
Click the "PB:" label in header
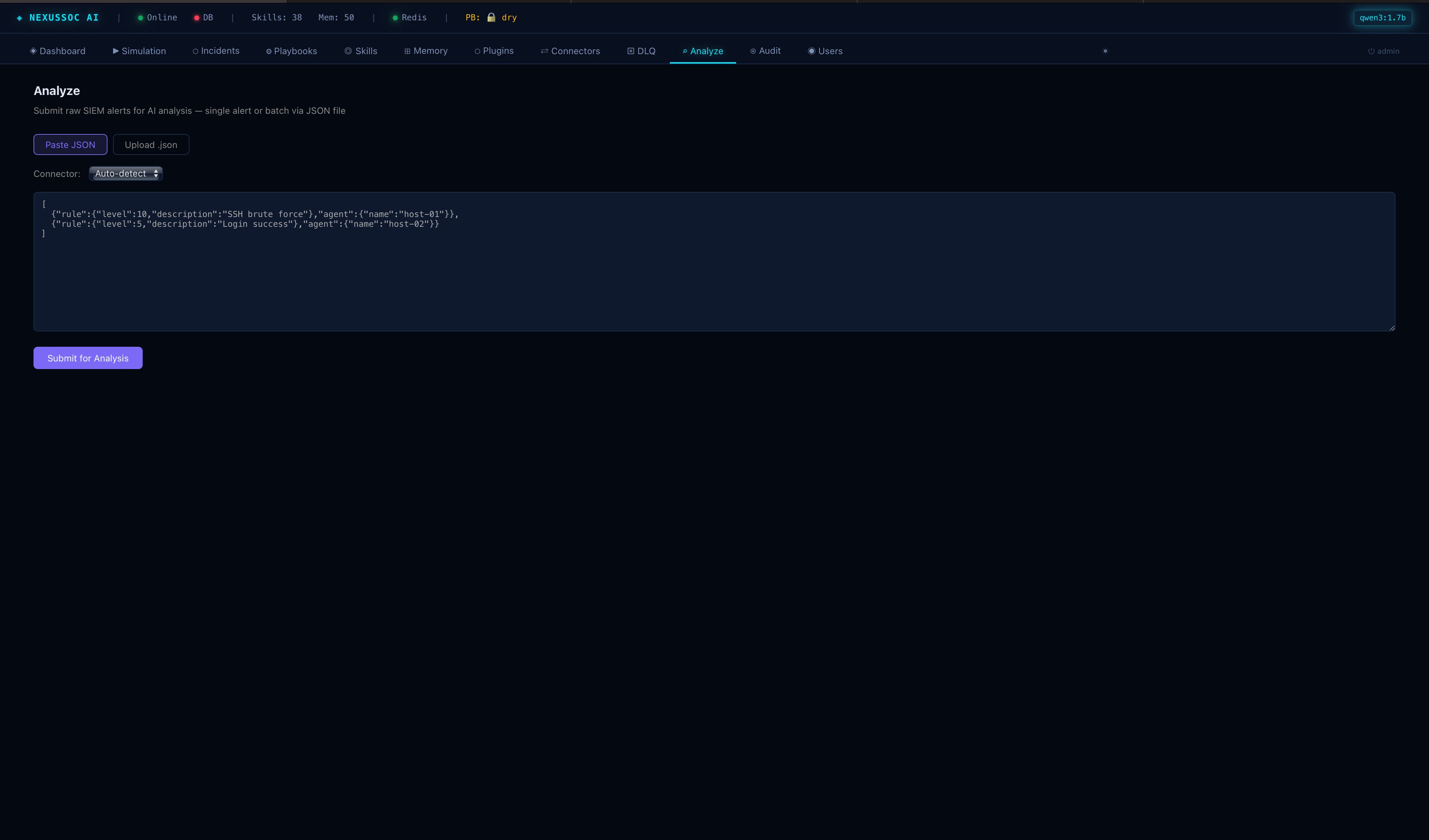click(x=472, y=17)
